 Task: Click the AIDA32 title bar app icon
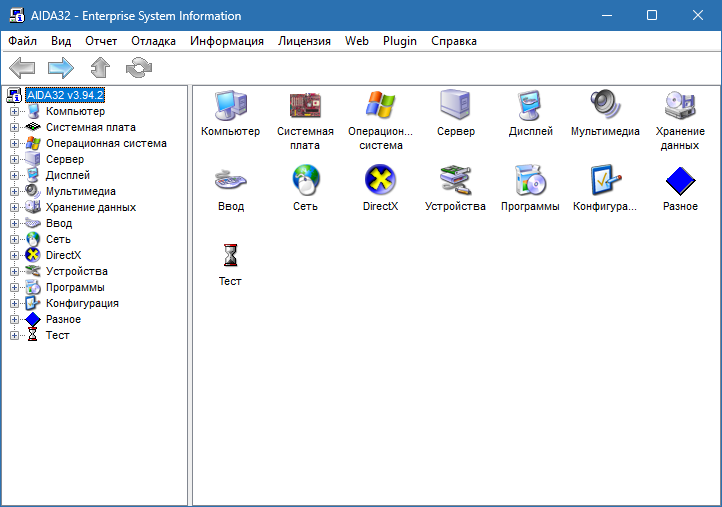[x=17, y=15]
